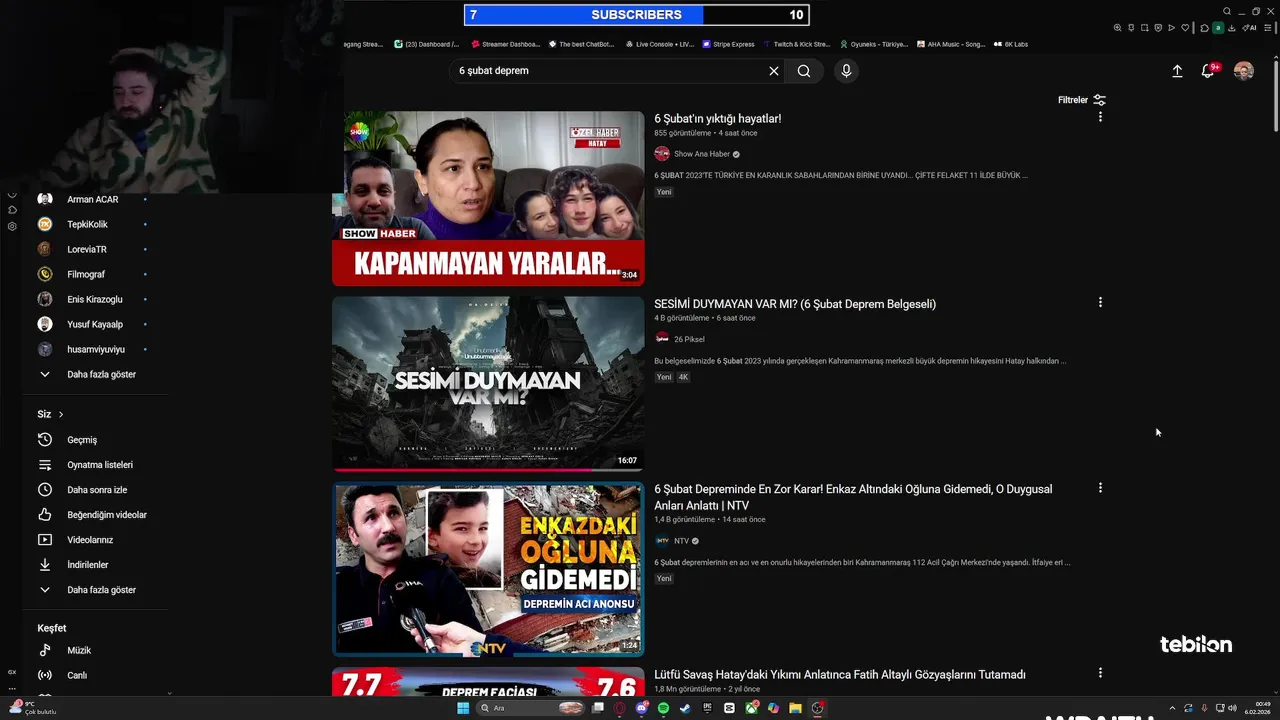Click the browser heart/favorites toolbar icon
Screen dimensions: 1280x720
[x=1186, y=28]
